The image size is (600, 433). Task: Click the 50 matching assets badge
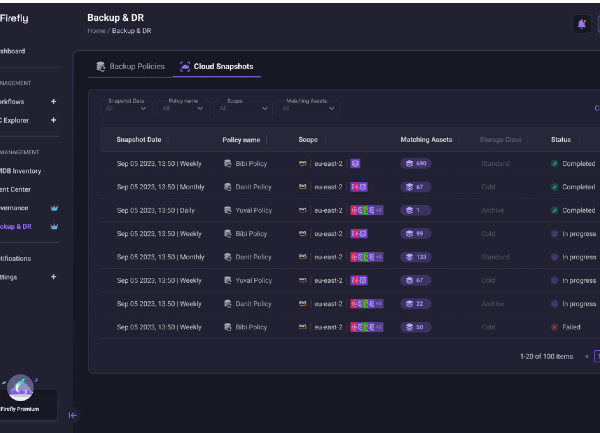tap(416, 327)
